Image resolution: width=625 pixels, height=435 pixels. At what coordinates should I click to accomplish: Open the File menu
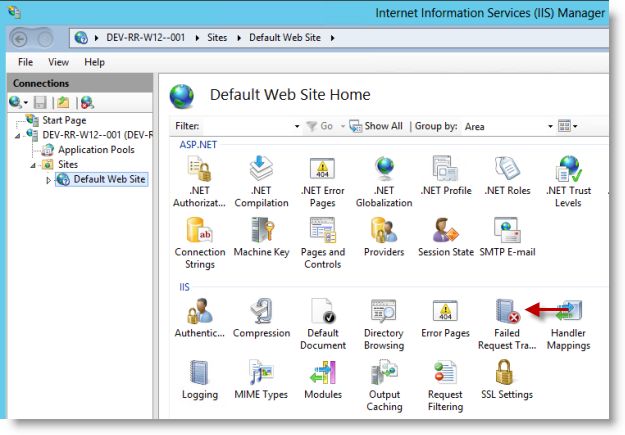point(26,62)
